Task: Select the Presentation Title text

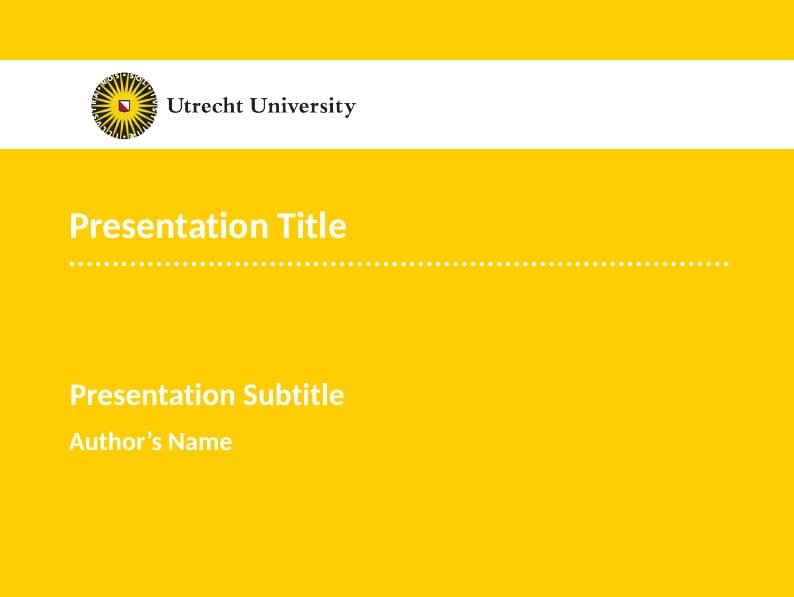Action: [208, 226]
